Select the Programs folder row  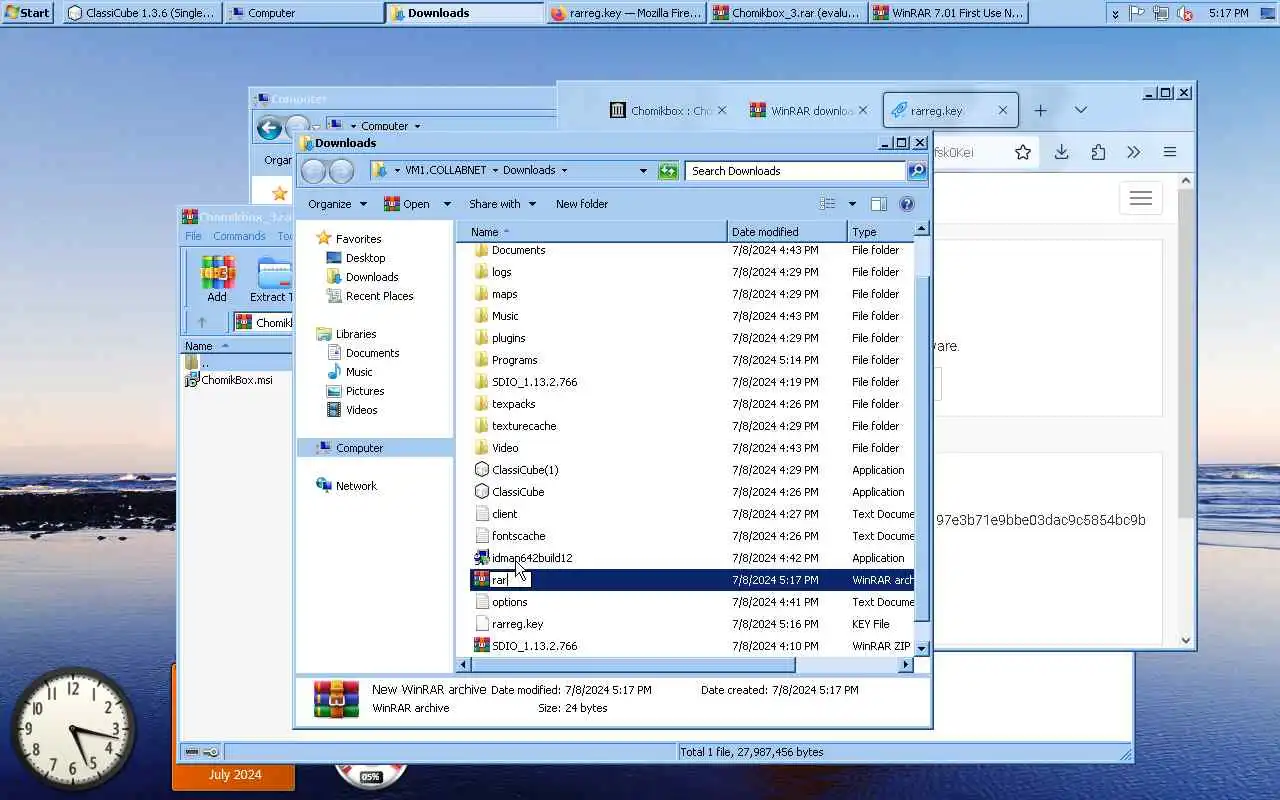(x=692, y=360)
